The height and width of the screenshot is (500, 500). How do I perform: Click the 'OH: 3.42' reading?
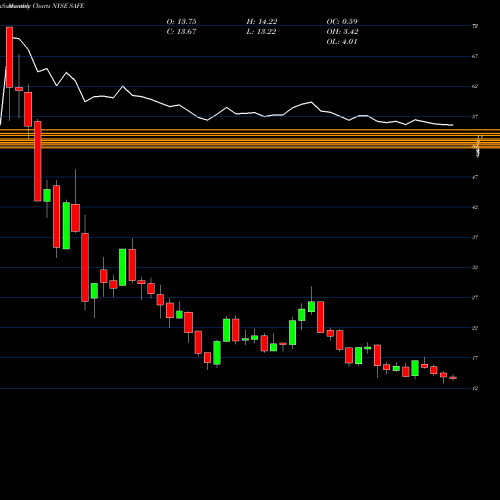[x=342, y=32]
